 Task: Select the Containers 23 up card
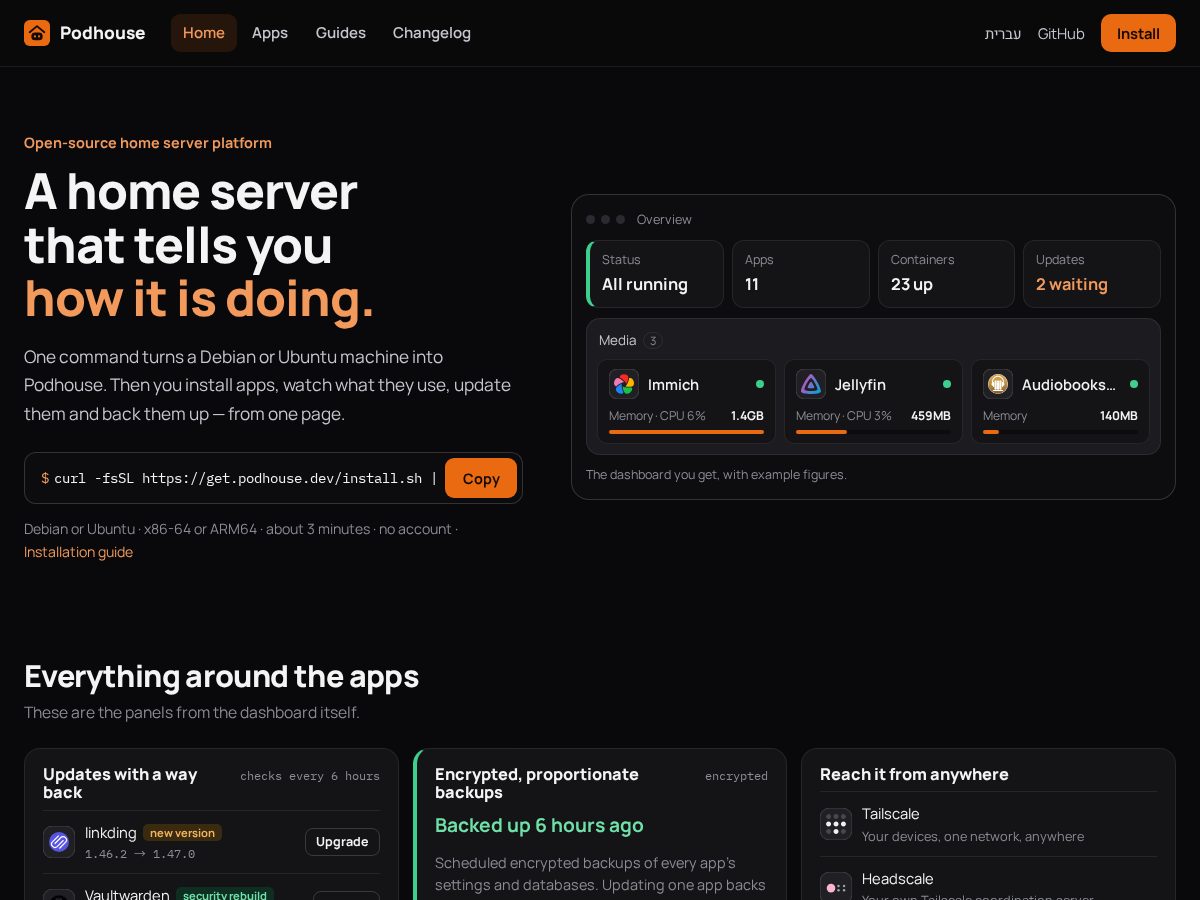(946, 274)
